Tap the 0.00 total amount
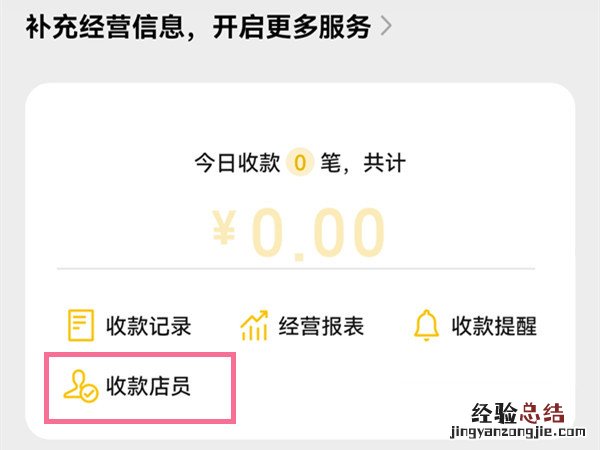600x450 pixels. pyautogui.click(x=317, y=233)
